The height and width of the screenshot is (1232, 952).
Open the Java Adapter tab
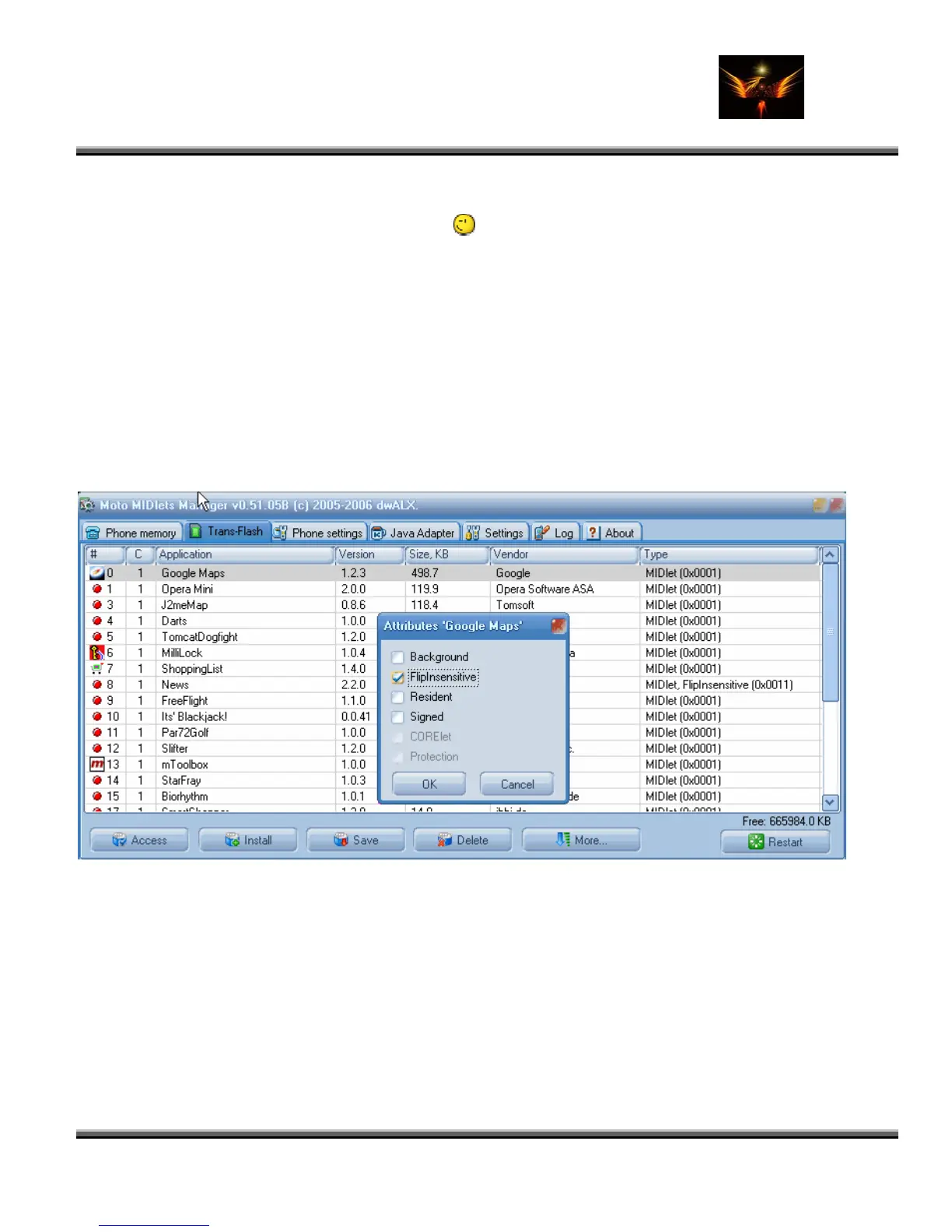[414, 533]
